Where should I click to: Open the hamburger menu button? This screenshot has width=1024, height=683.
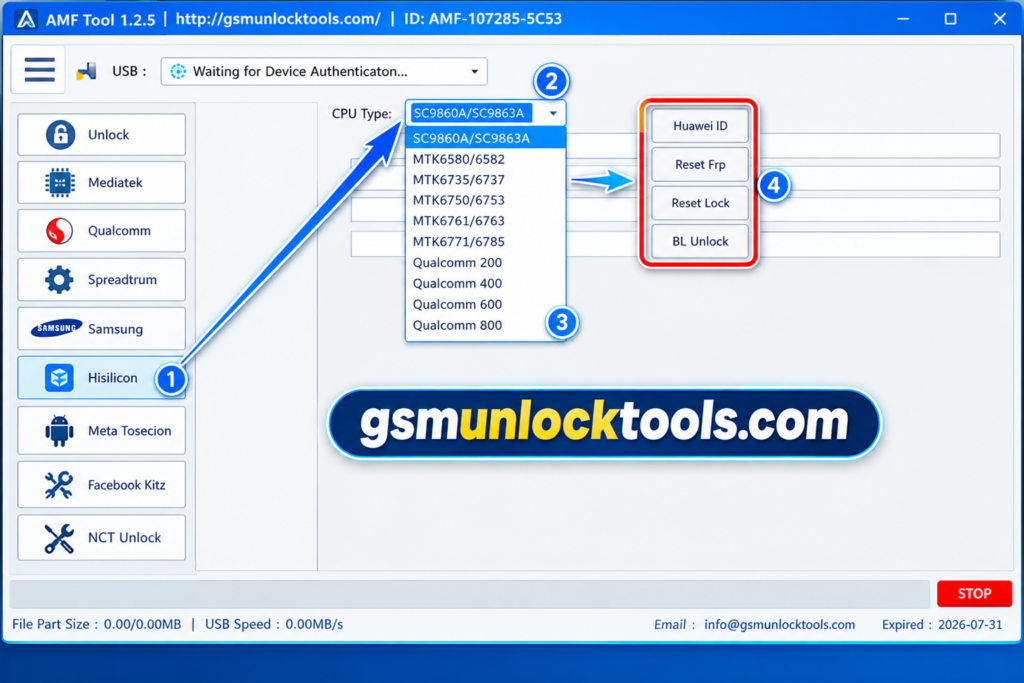[x=39, y=70]
